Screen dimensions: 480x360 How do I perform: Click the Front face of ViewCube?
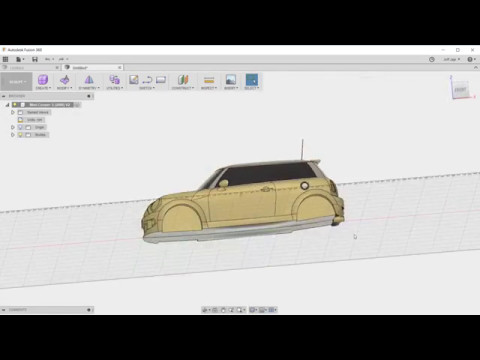[x=461, y=90]
